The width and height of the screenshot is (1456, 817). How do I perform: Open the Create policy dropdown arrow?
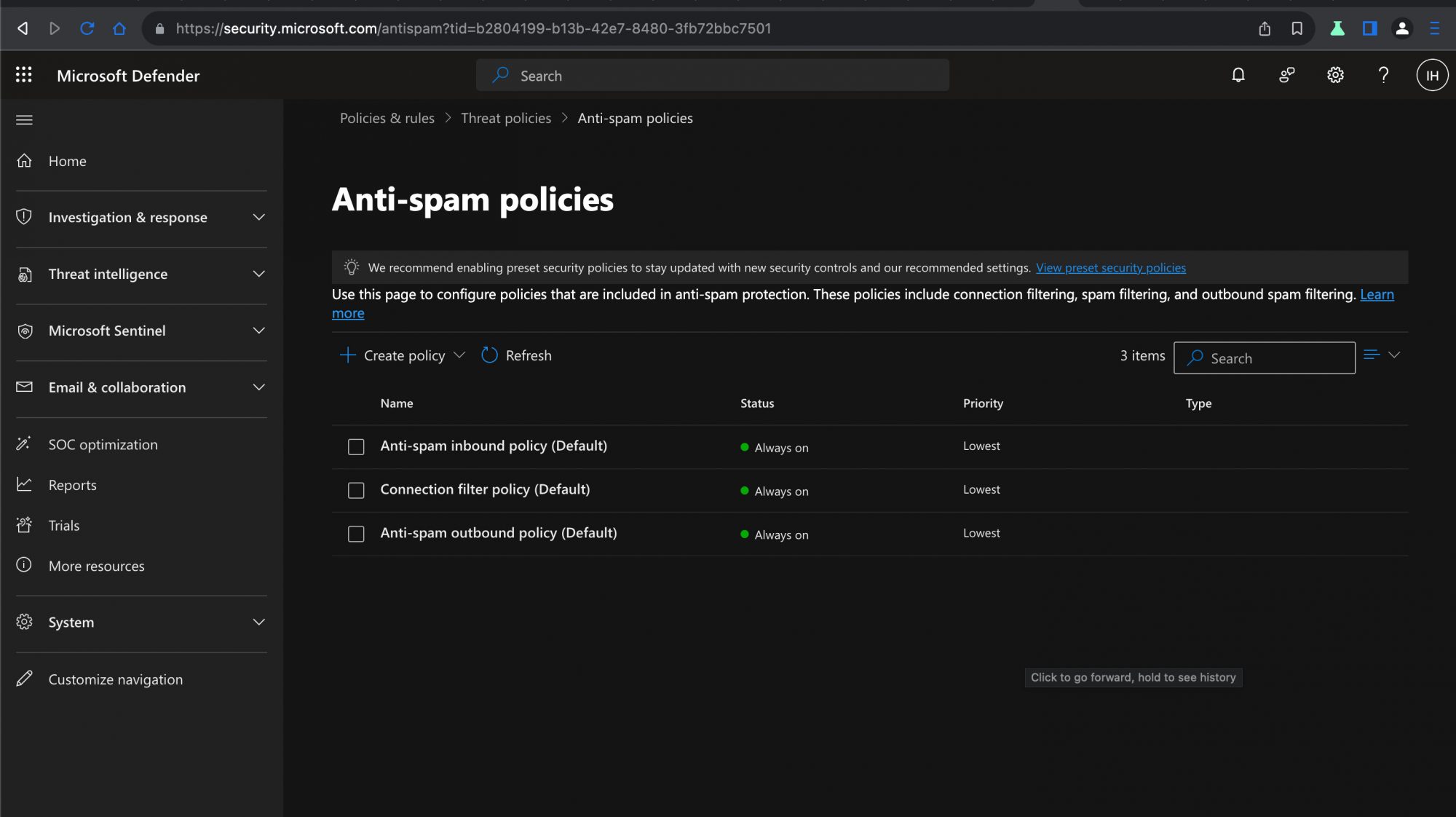click(x=459, y=355)
